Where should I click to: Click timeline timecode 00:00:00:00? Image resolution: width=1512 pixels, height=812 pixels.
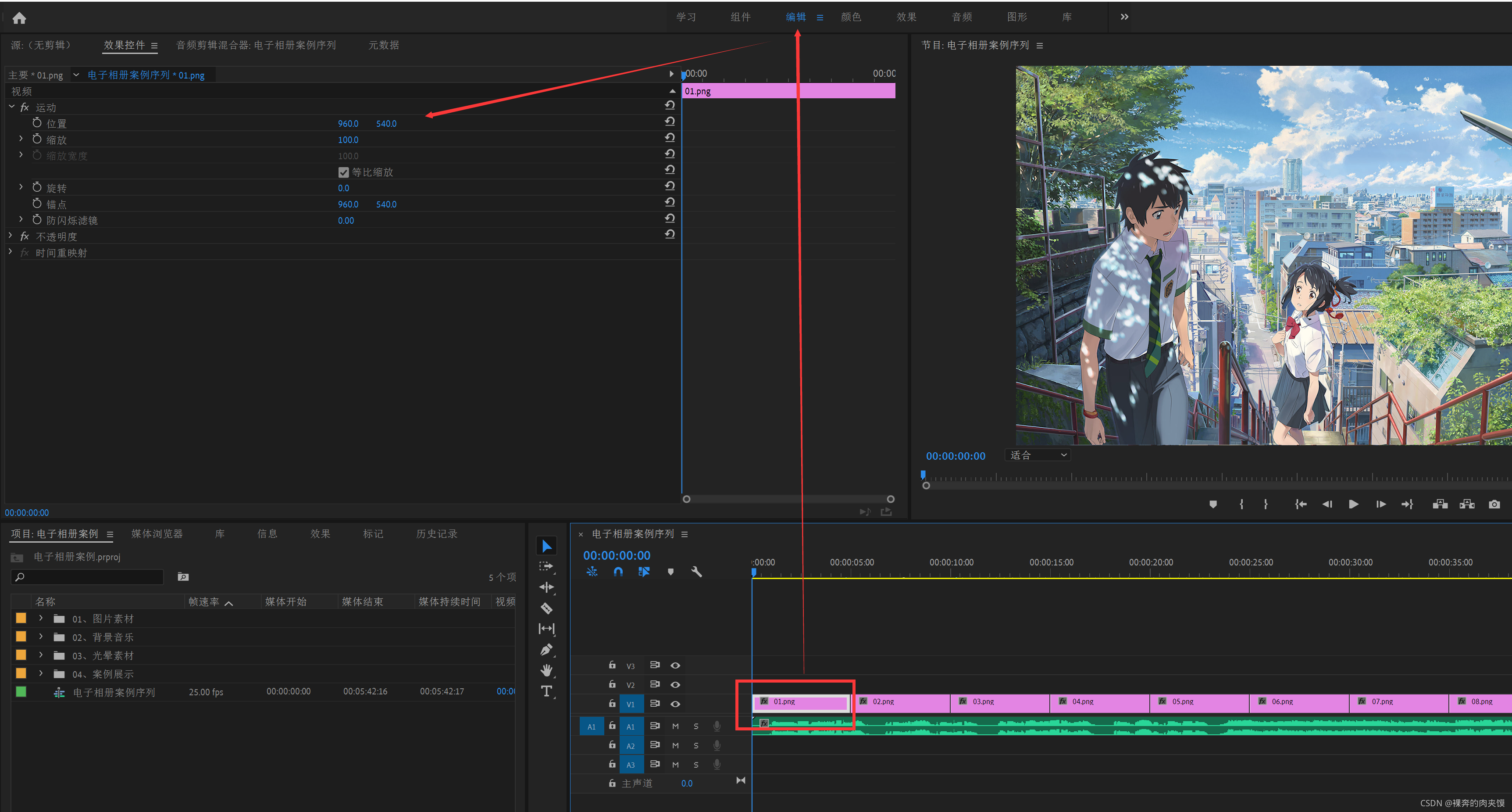(x=616, y=555)
